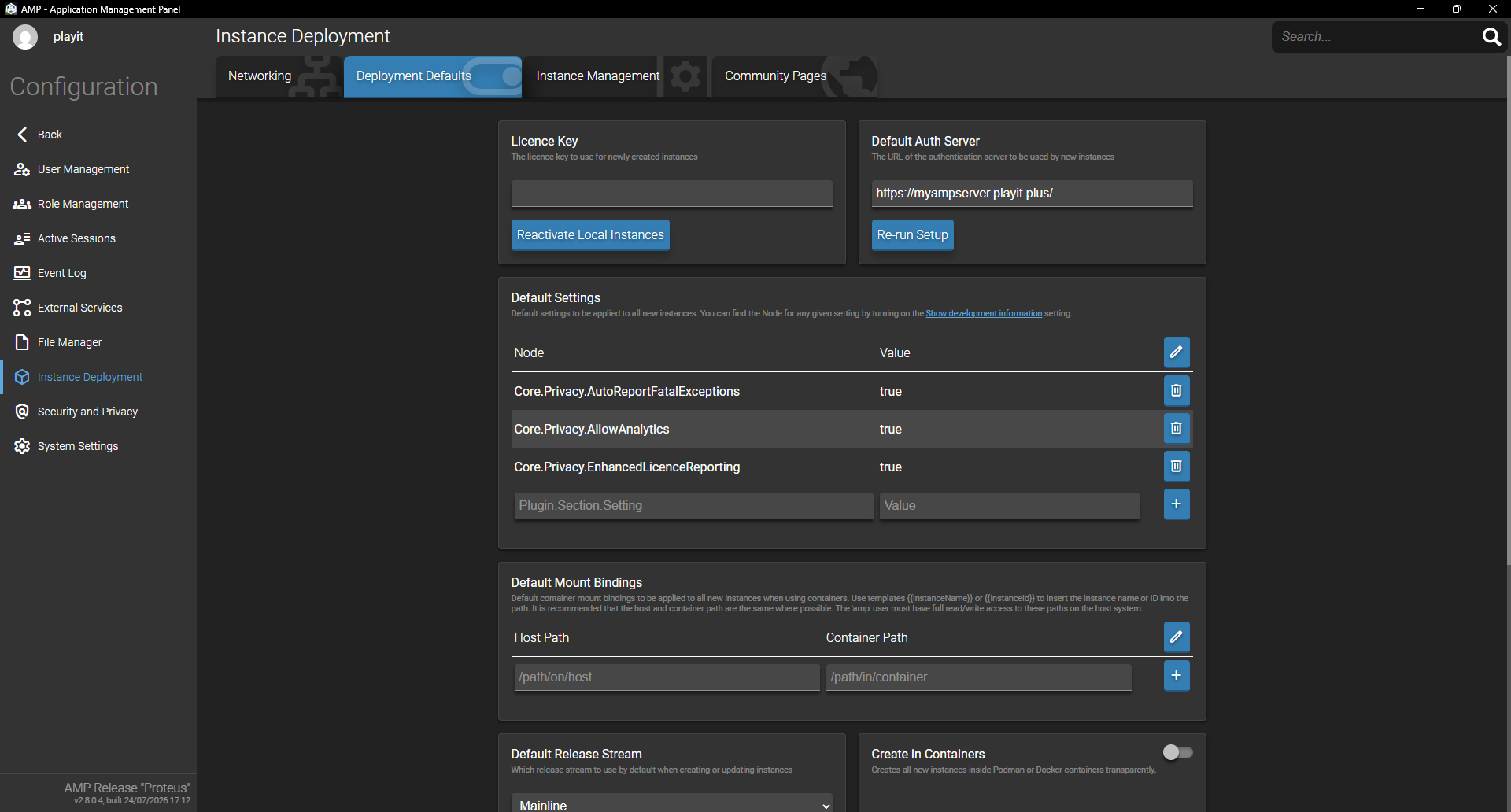Click AMP Release "Proteus" version text
This screenshot has height=812, width=1511.
click(127, 788)
